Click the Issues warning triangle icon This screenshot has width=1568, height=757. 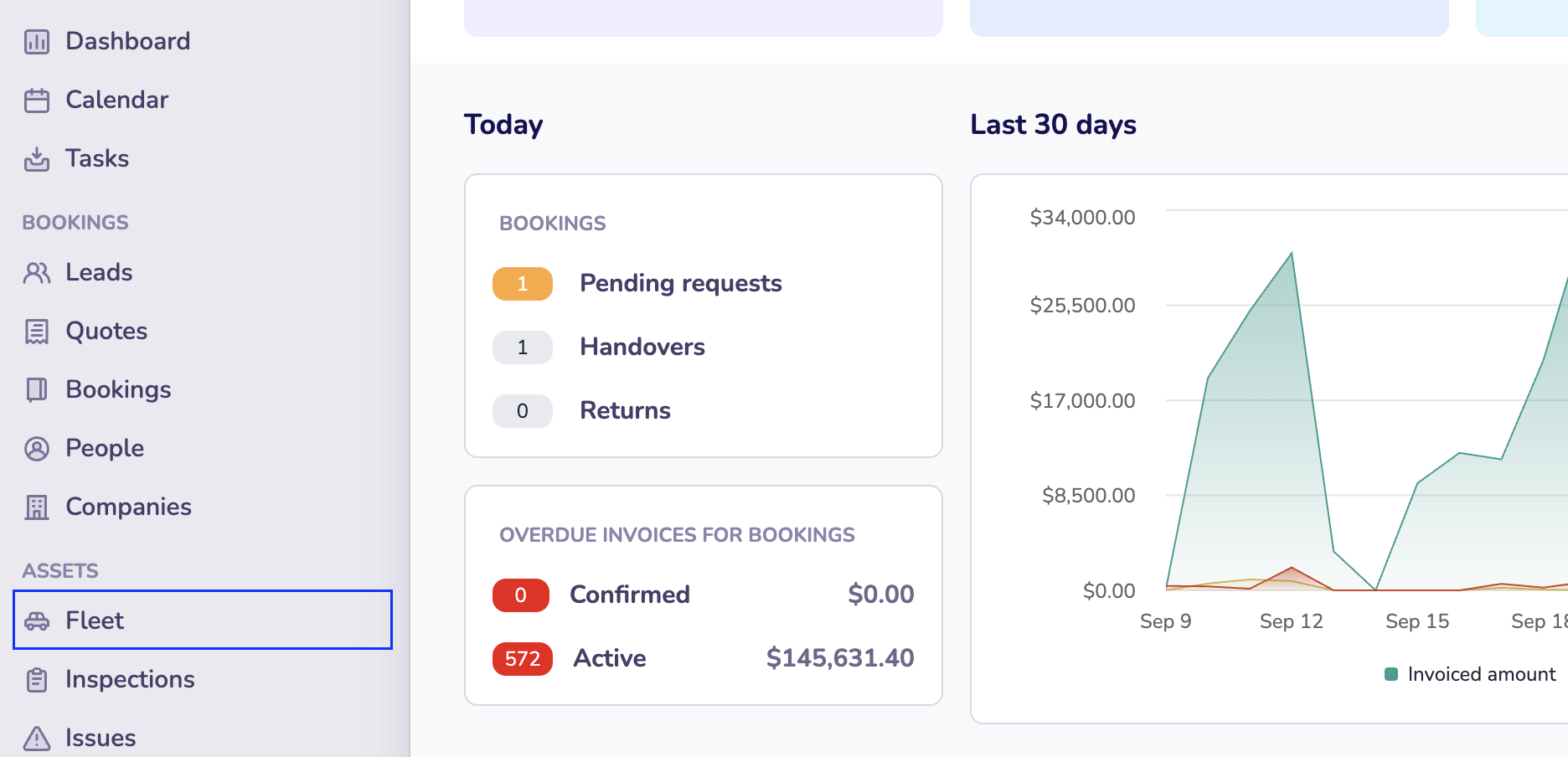coord(37,739)
